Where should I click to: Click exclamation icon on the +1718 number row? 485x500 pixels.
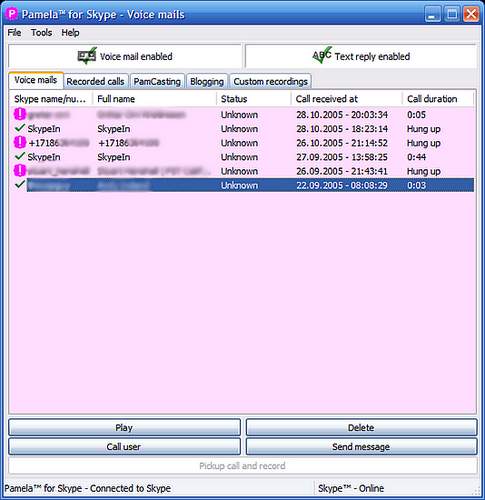click(20, 143)
